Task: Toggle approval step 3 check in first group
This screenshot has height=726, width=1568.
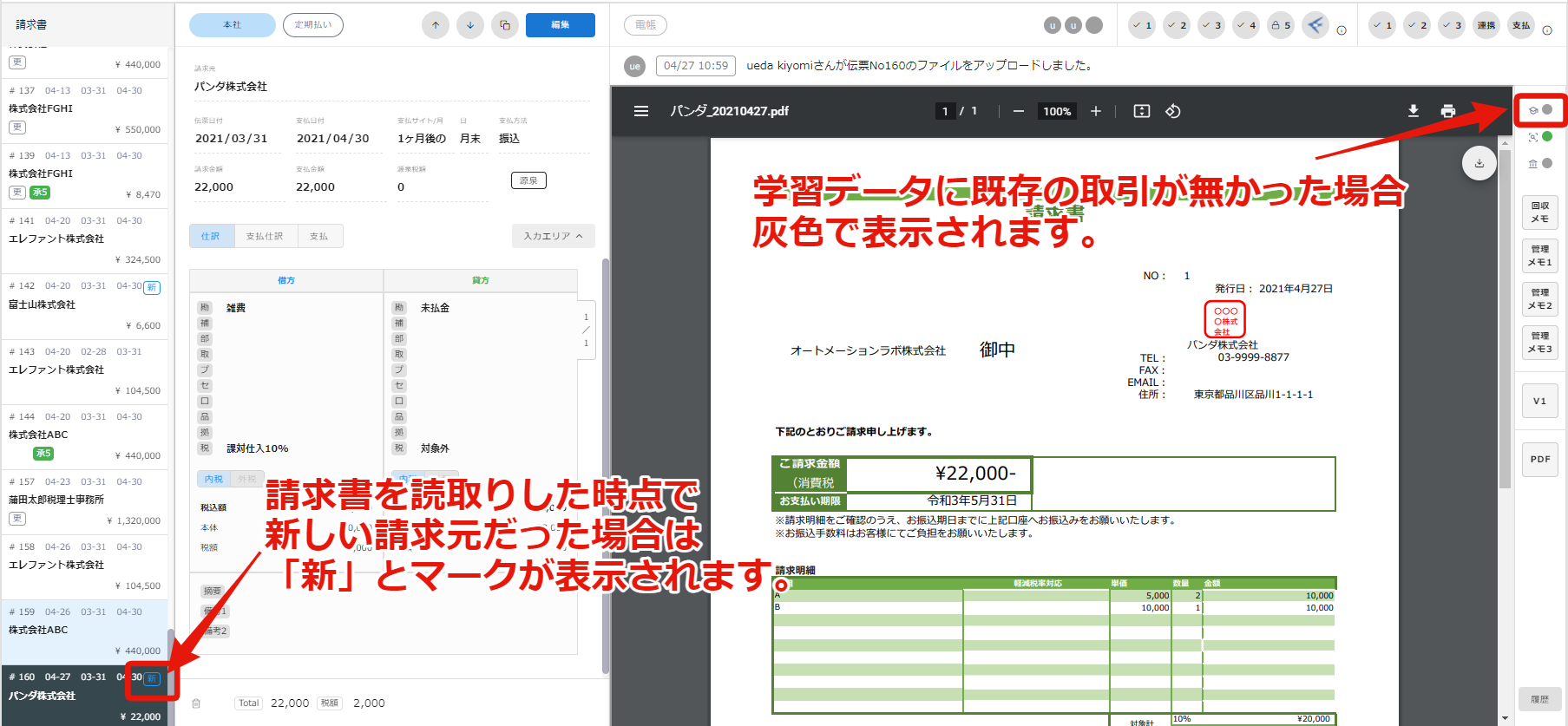Action: tap(1211, 25)
